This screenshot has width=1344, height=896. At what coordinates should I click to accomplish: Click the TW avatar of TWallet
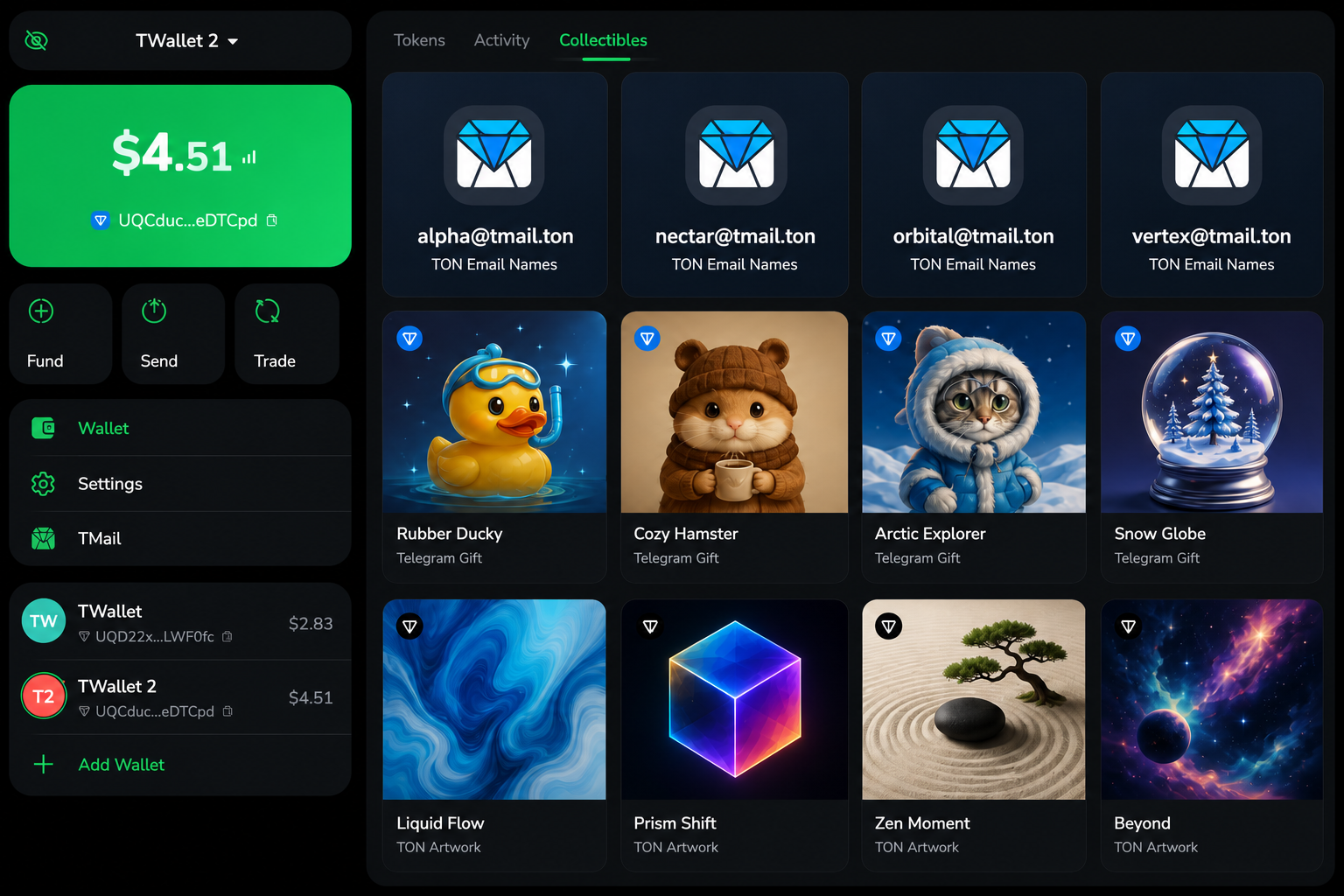[44, 621]
